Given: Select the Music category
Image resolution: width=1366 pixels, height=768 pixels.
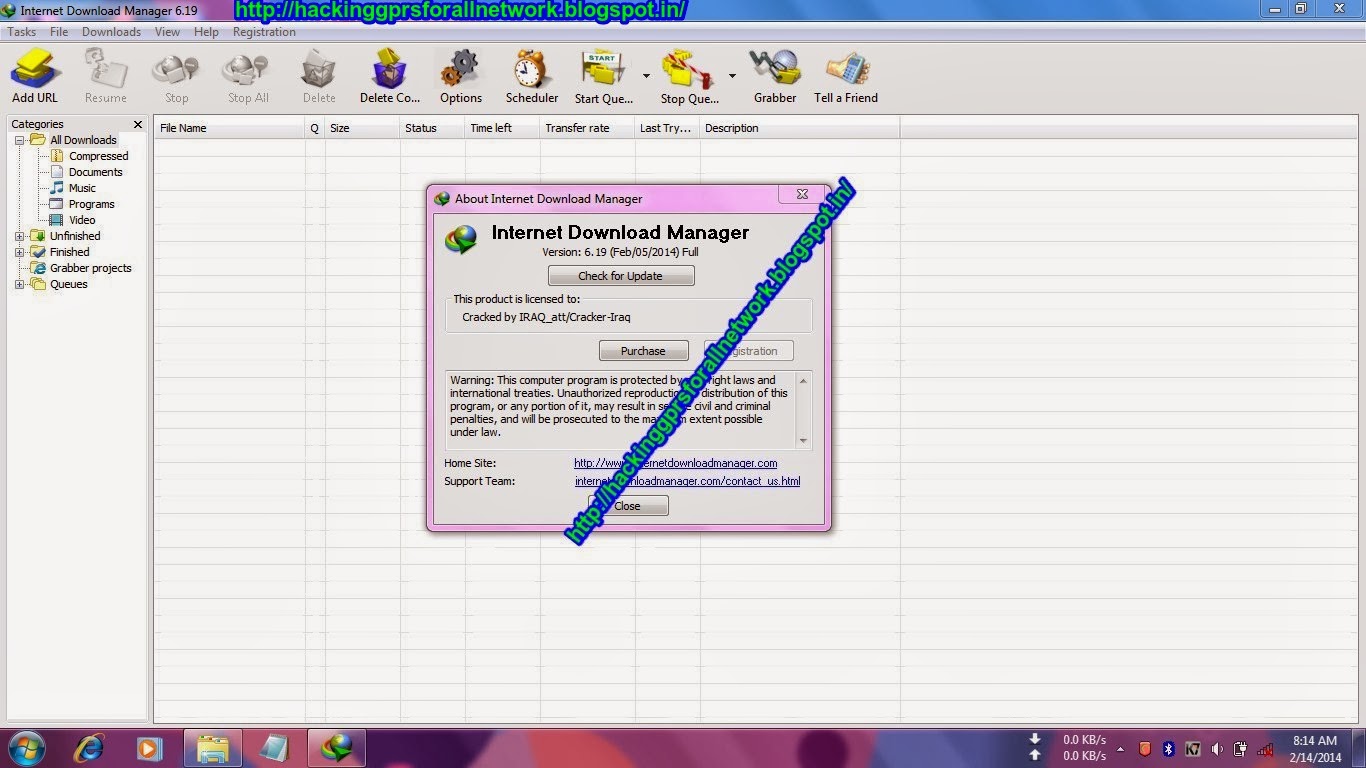Looking at the screenshot, I should [82, 188].
